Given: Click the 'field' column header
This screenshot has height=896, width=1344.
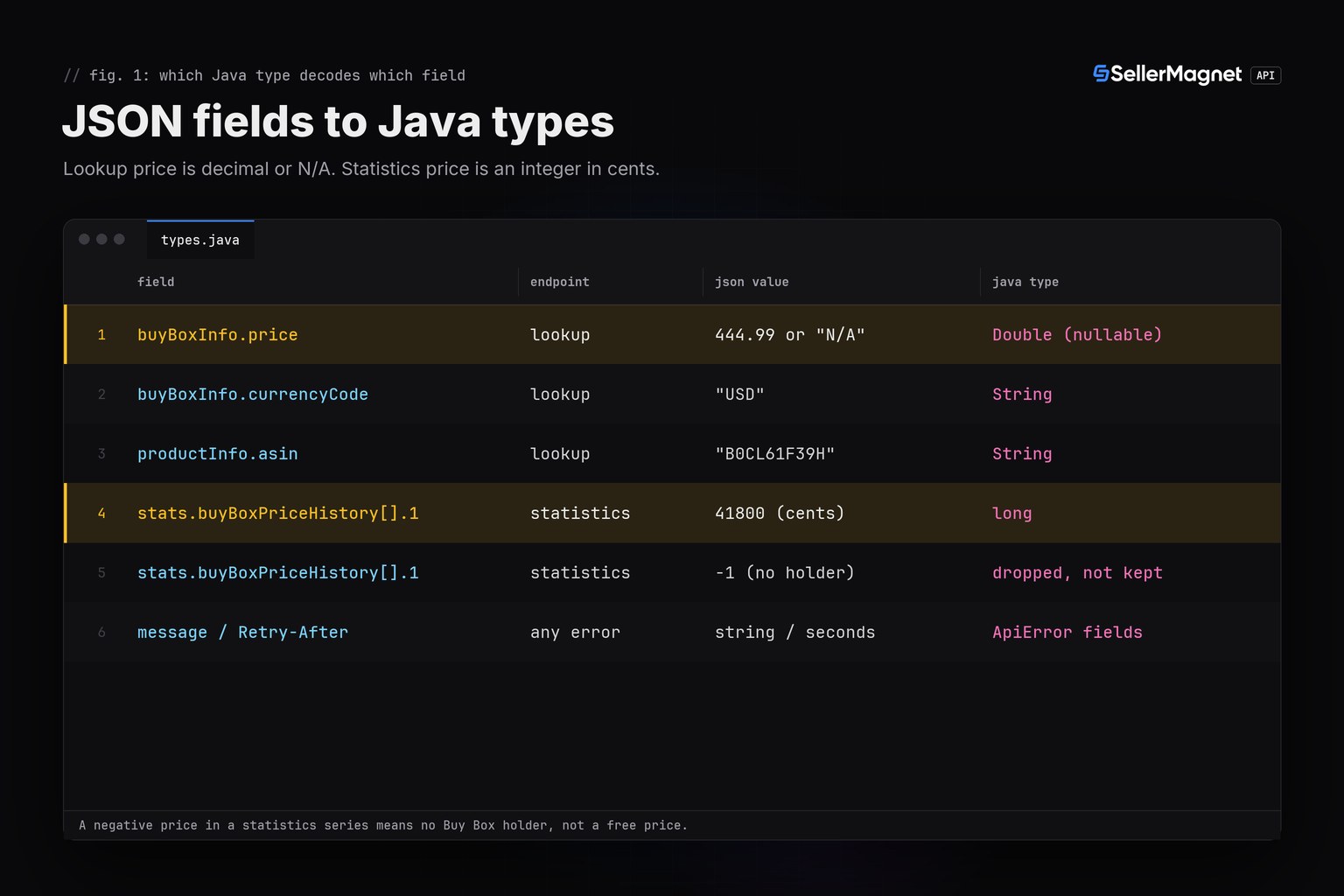Looking at the screenshot, I should 156,282.
